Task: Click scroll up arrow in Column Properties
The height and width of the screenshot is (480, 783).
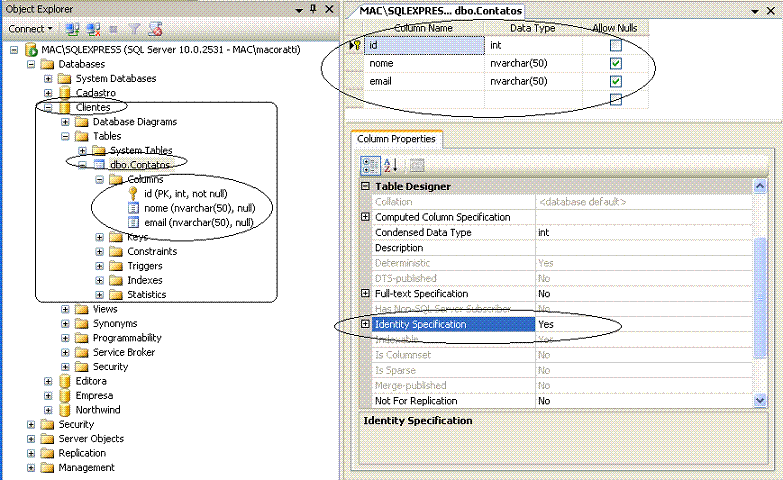Action: pos(760,186)
